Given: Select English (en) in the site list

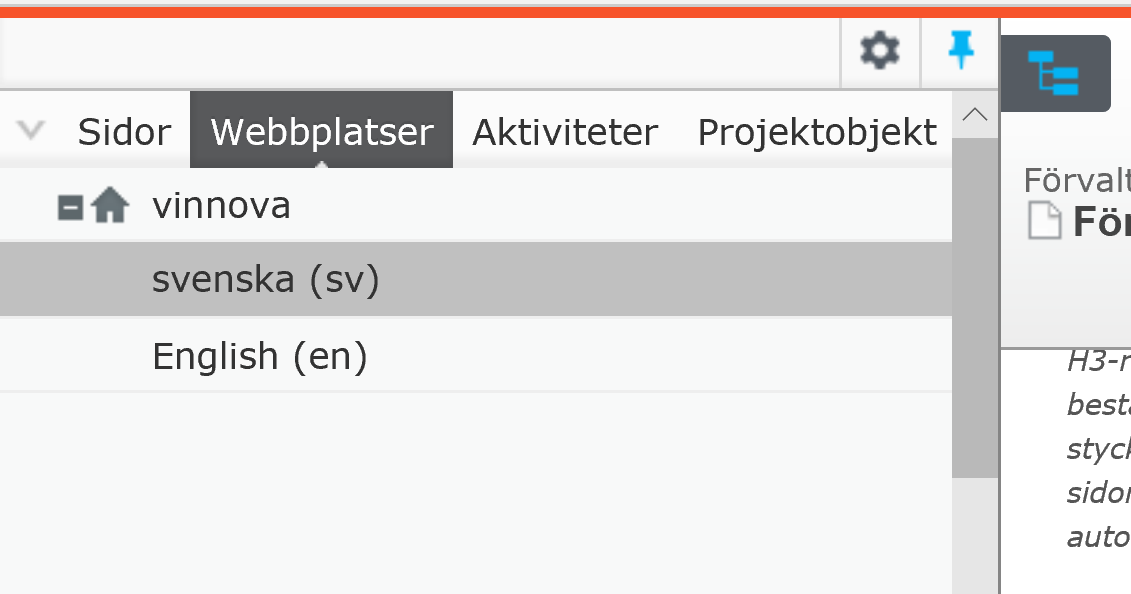Looking at the screenshot, I should coord(260,354).
